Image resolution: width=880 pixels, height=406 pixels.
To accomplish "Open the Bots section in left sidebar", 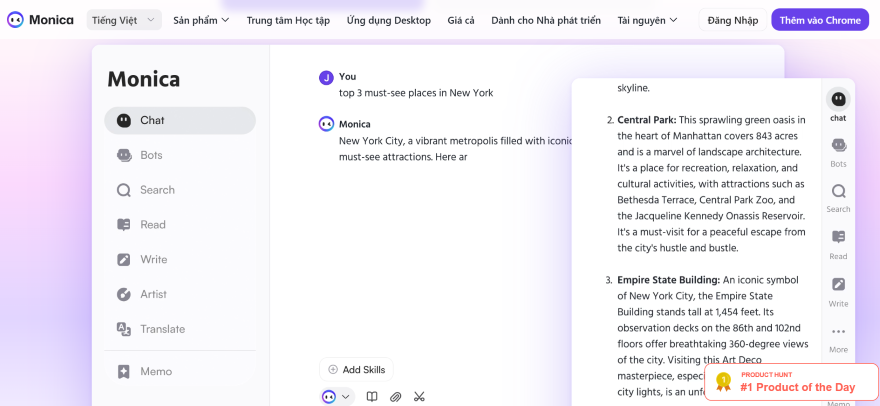I will click(150, 155).
